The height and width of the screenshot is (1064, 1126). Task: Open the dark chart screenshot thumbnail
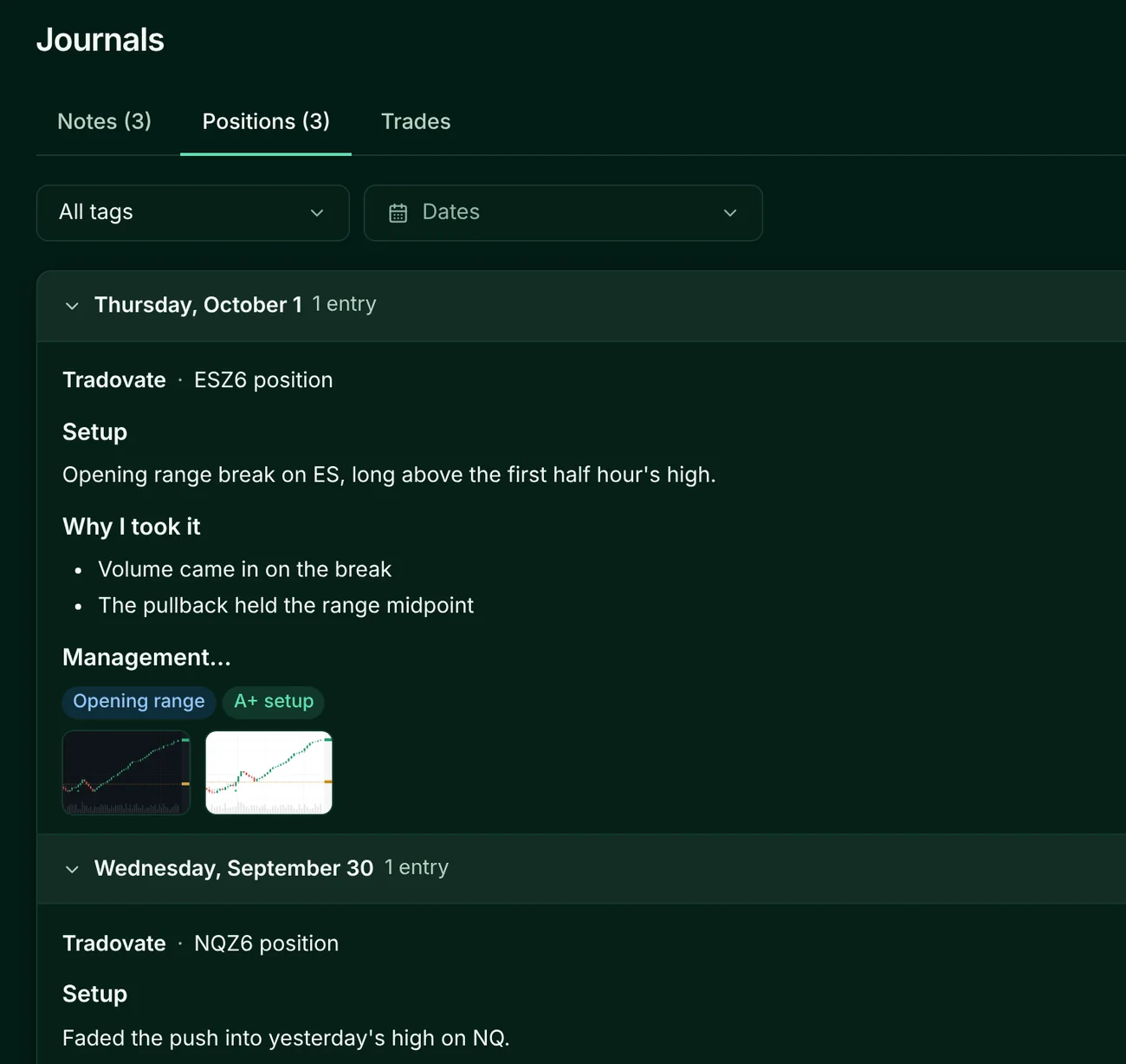pos(126,773)
